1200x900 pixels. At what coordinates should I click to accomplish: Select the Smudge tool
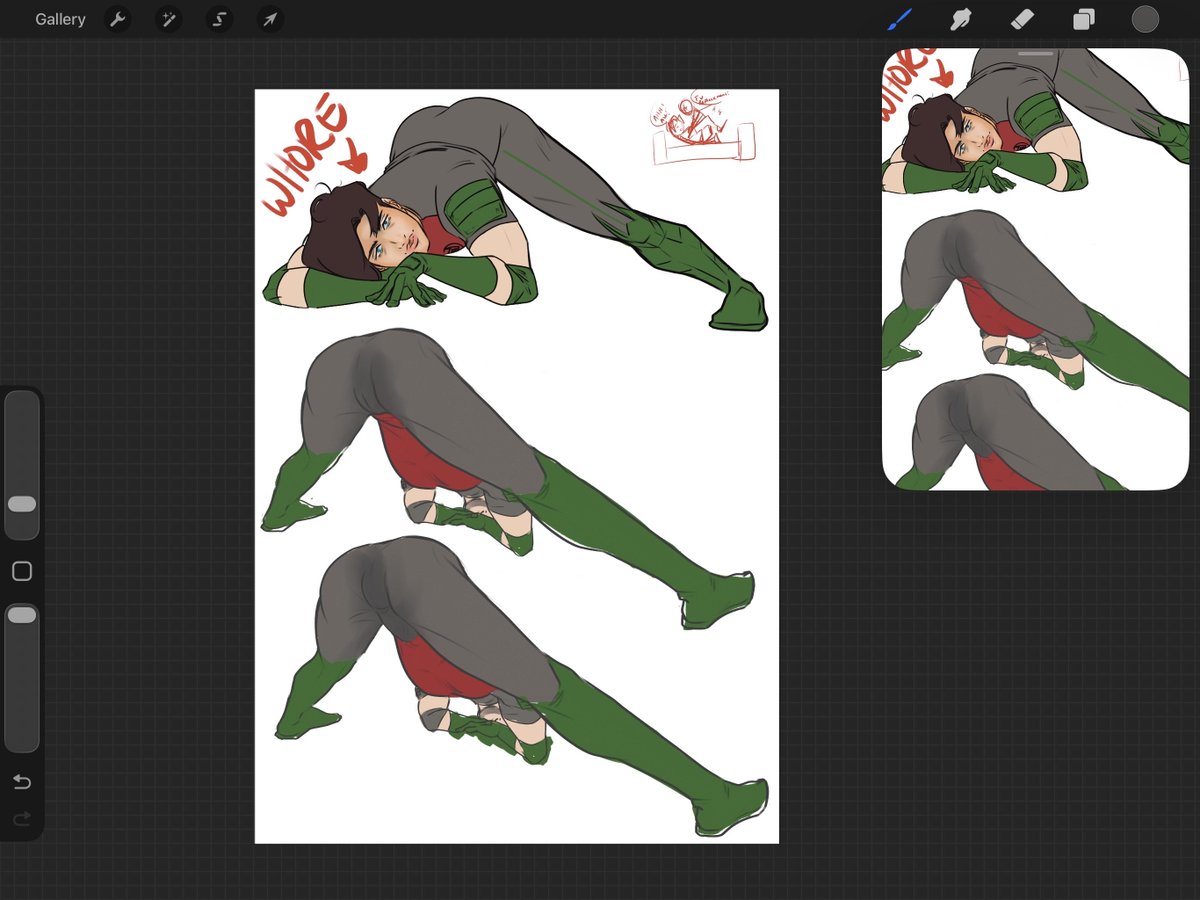[961, 19]
